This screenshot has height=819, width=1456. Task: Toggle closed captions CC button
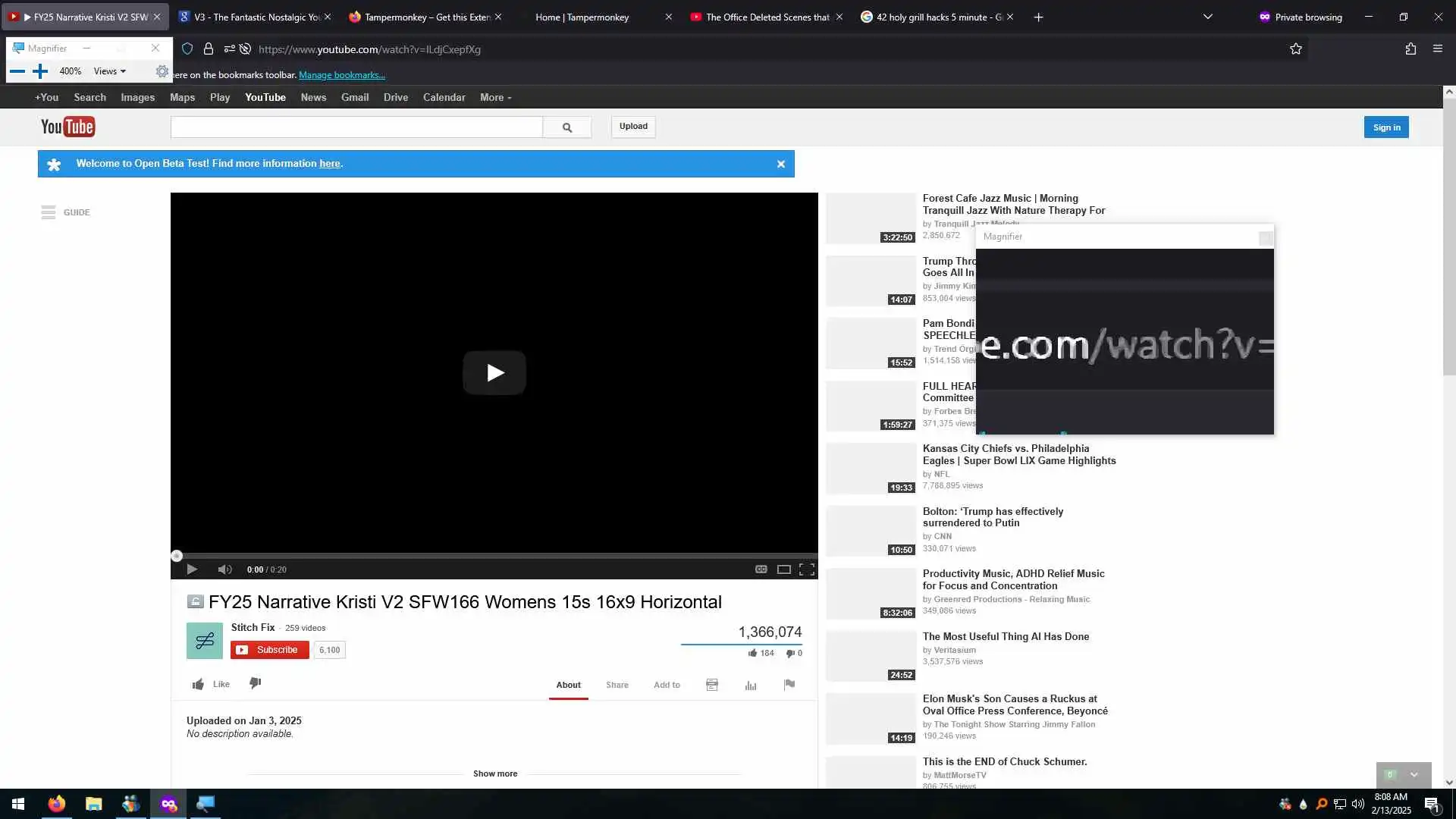pos(761,570)
